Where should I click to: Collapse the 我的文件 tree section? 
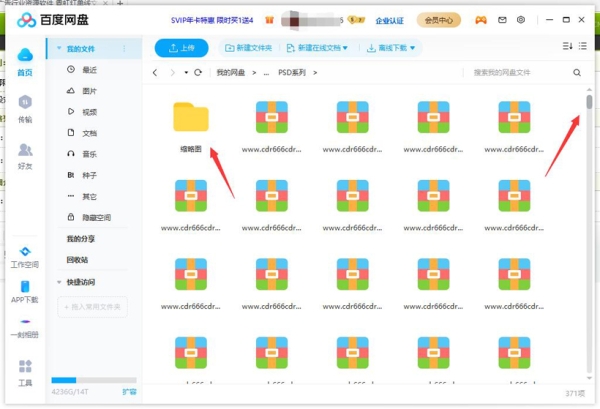pos(59,49)
